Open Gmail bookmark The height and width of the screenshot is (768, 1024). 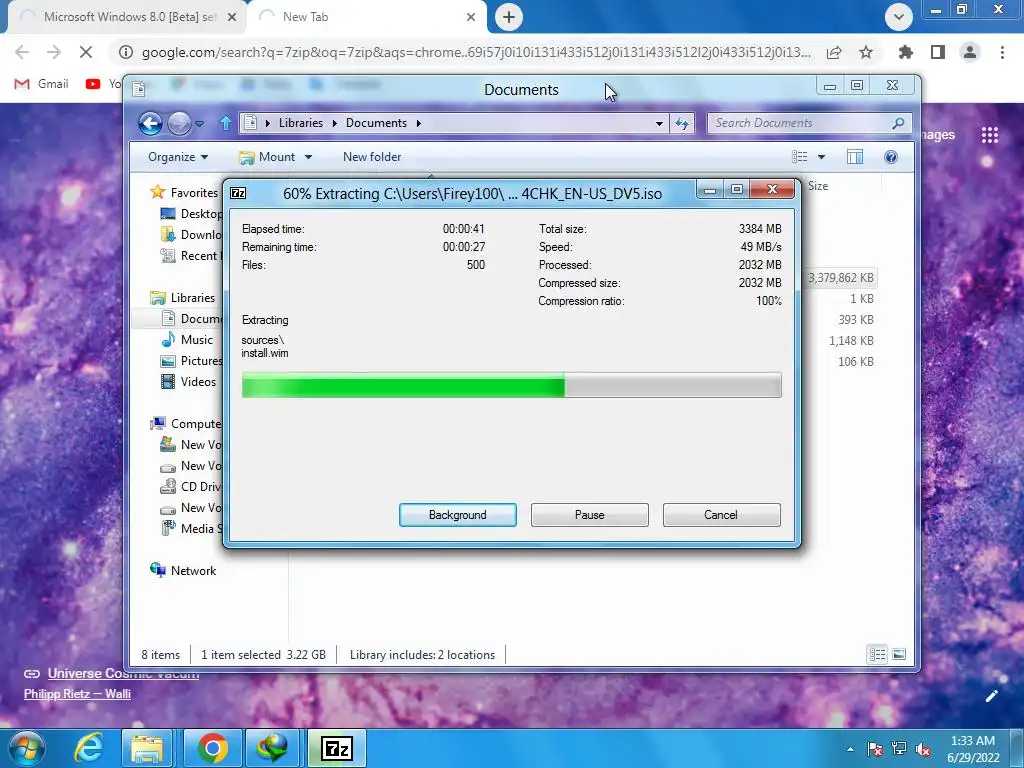point(41,84)
